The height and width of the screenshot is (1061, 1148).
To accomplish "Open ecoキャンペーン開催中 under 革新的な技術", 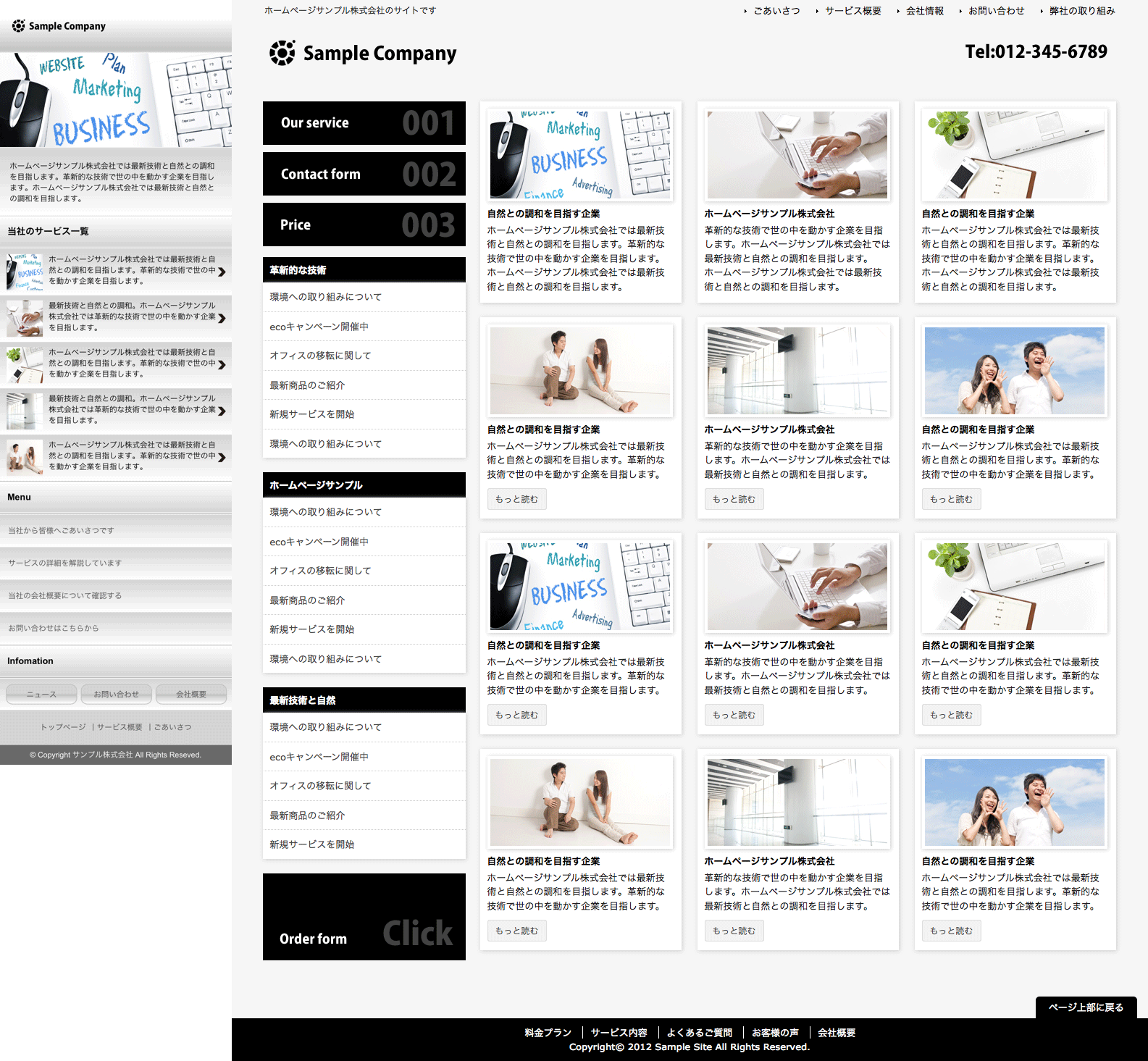I will 319,327.
